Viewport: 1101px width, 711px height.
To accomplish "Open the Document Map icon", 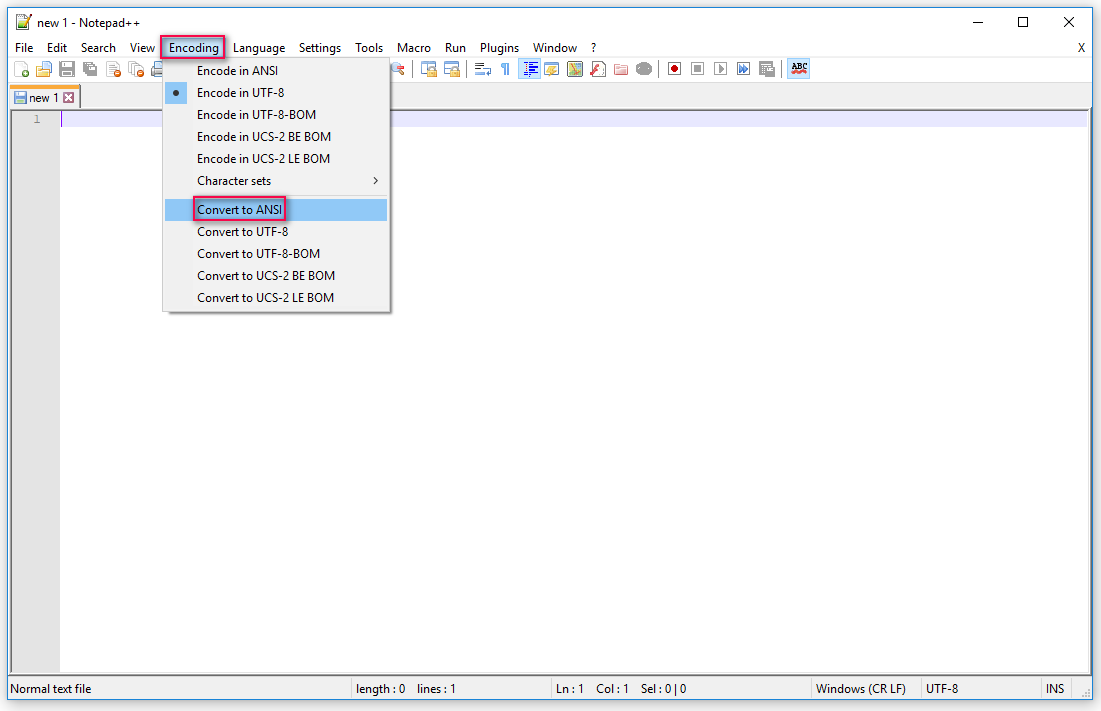I will (575, 69).
